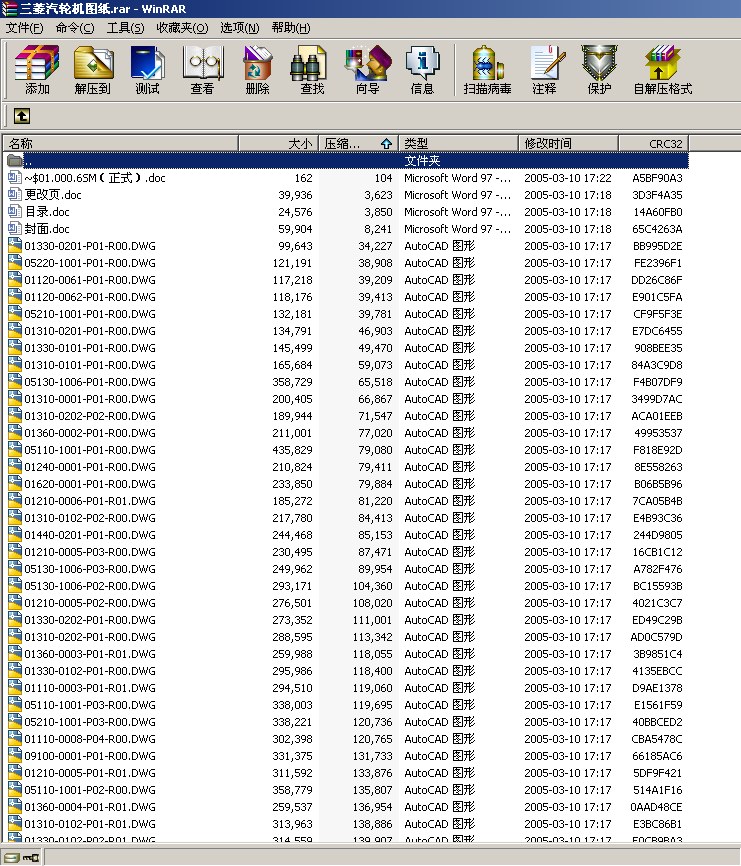Select file 01110-0008-P04-R00.DWG

point(90,739)
